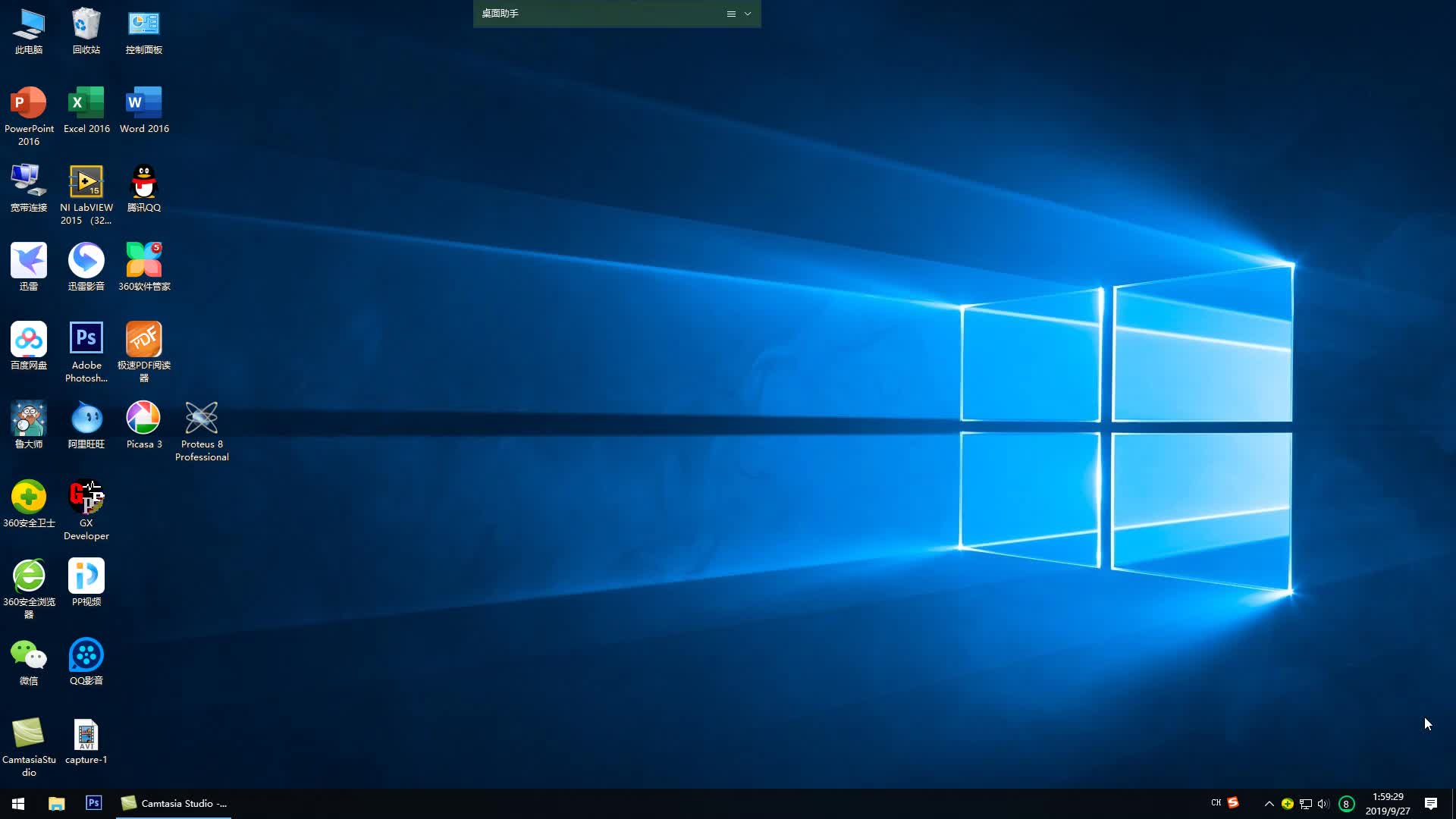Open Photoshop from the taskbar

coord(94,803)
